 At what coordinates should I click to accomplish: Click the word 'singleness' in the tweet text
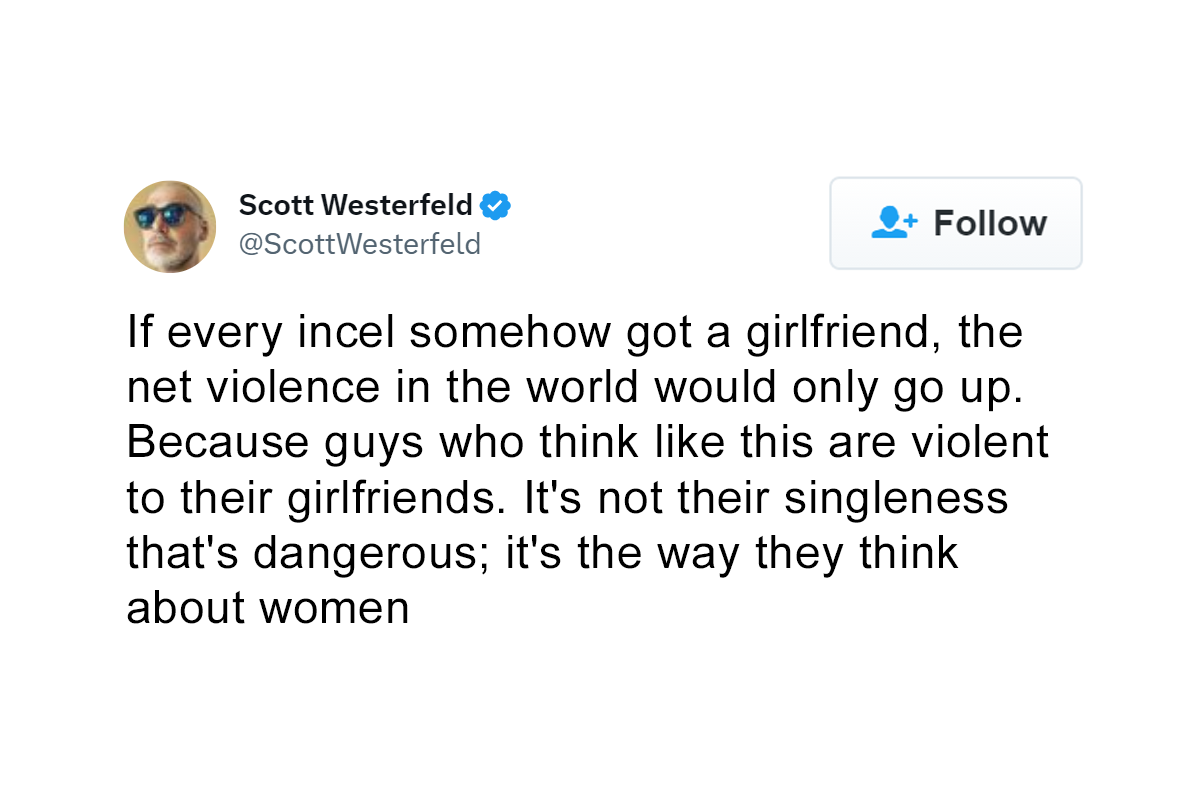coord(900,497)
